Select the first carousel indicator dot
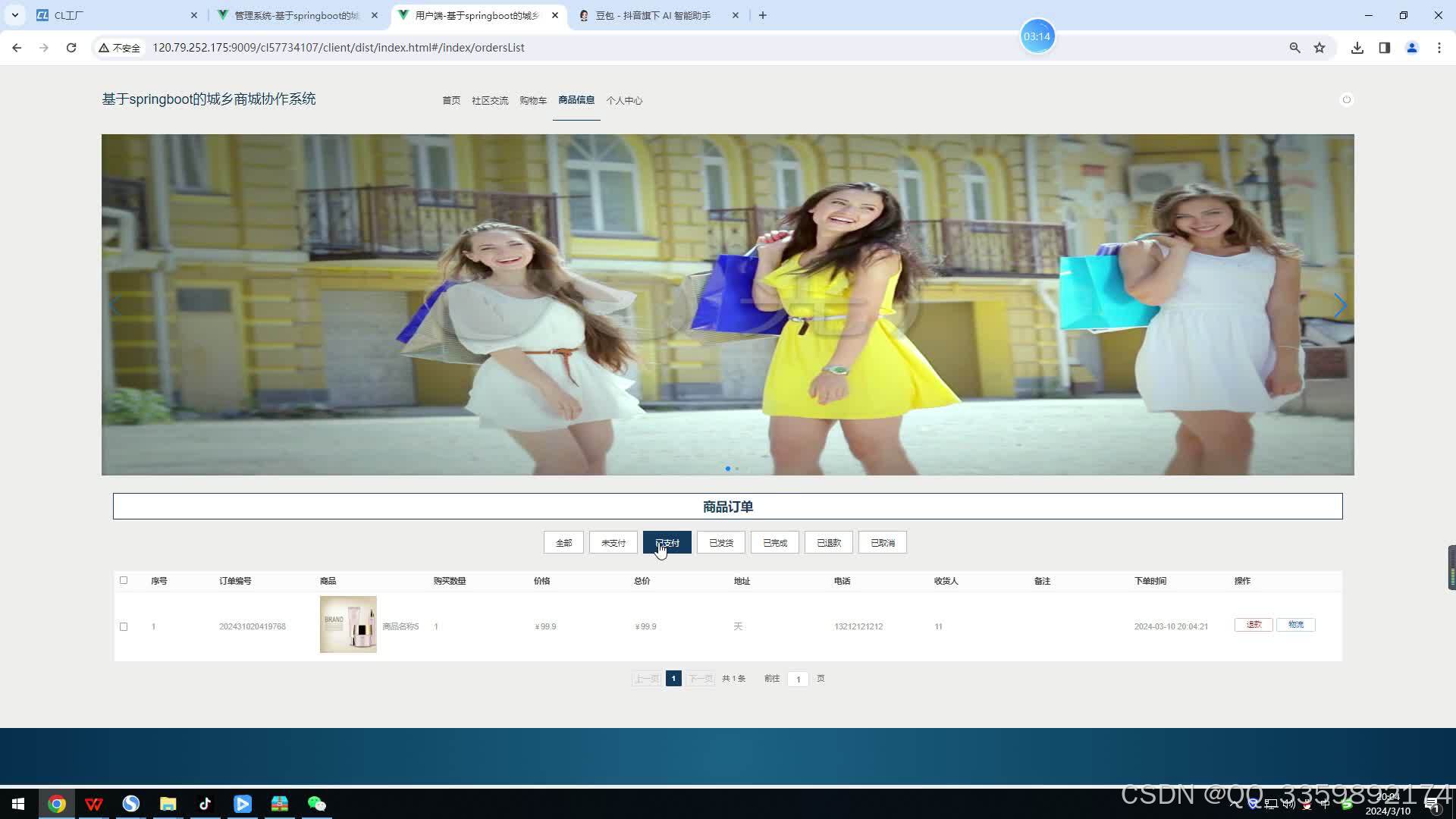This screenshot has height=819, width=1456. (728, 469)
